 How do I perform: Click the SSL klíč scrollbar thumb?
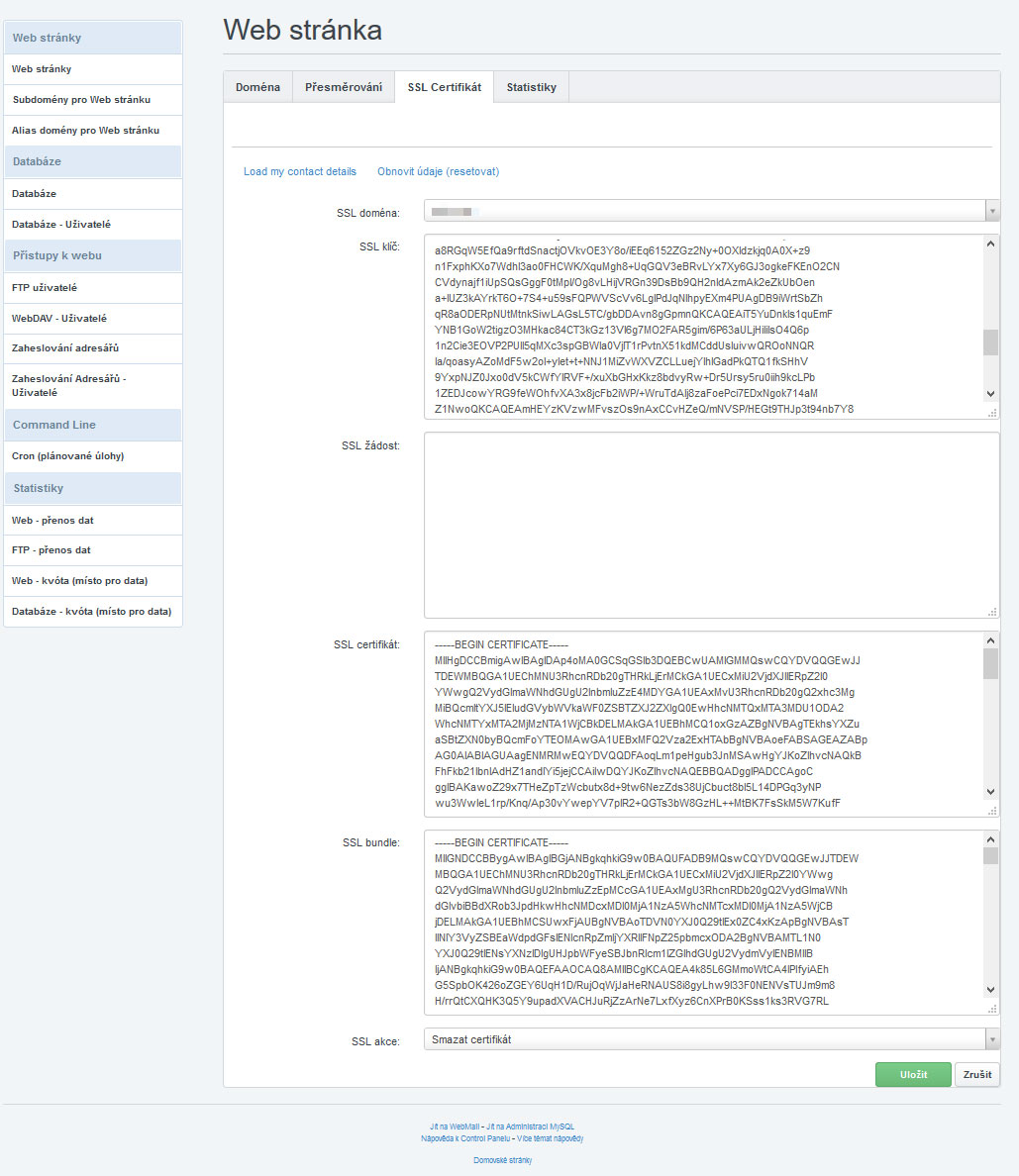point(990,343)
